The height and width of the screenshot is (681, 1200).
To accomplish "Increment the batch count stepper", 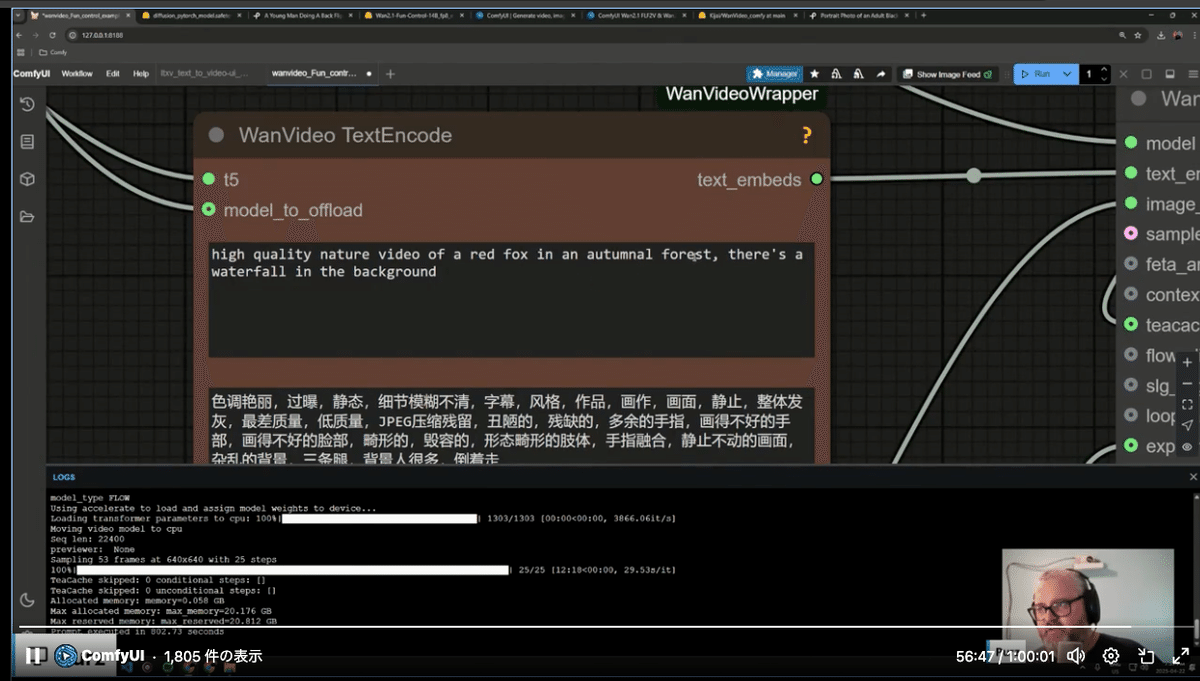I will [x=1104, y=69].
